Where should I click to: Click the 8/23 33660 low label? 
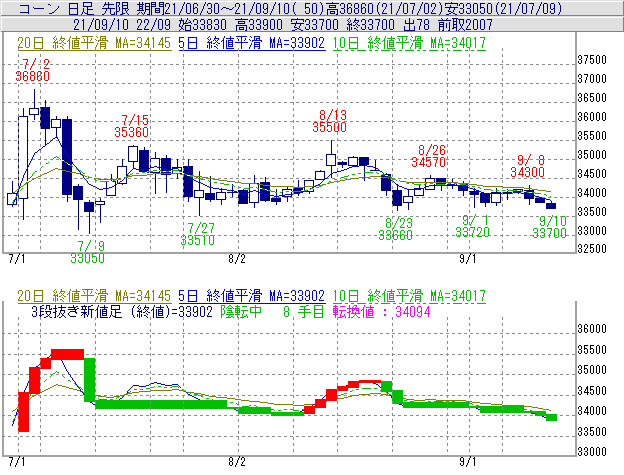396,229
